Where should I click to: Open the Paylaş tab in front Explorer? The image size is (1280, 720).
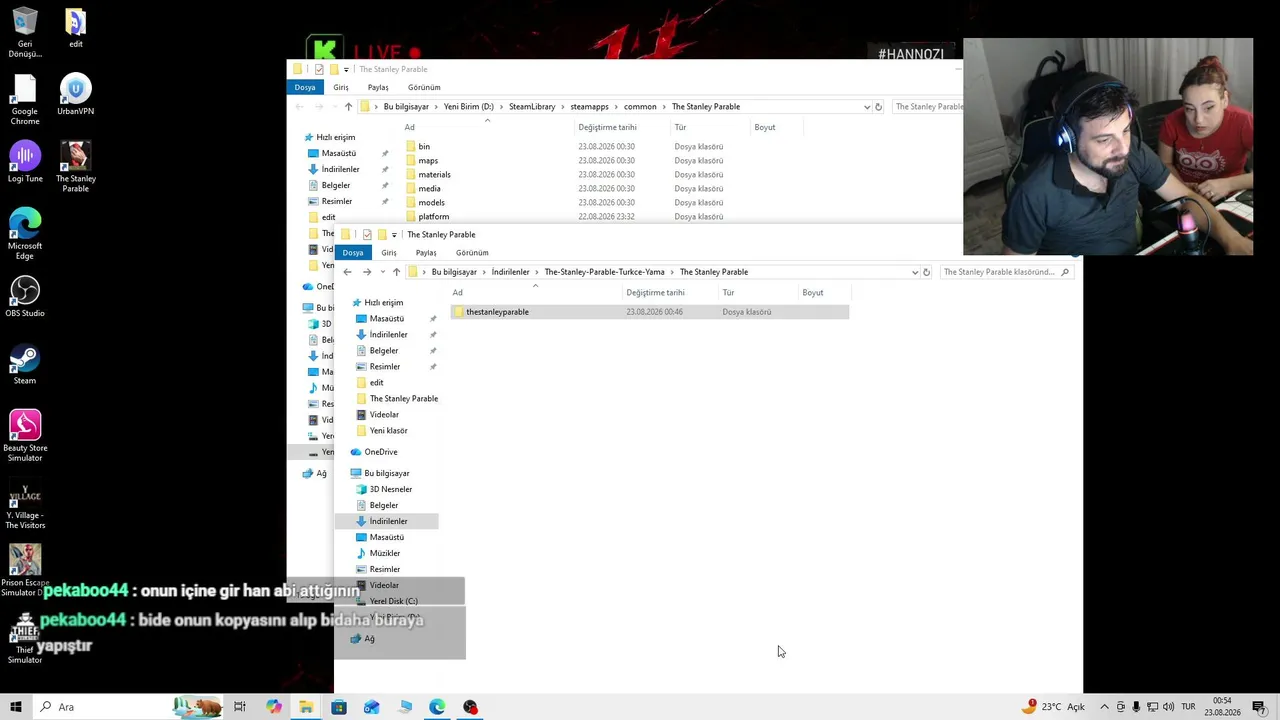tap(426, 253)
